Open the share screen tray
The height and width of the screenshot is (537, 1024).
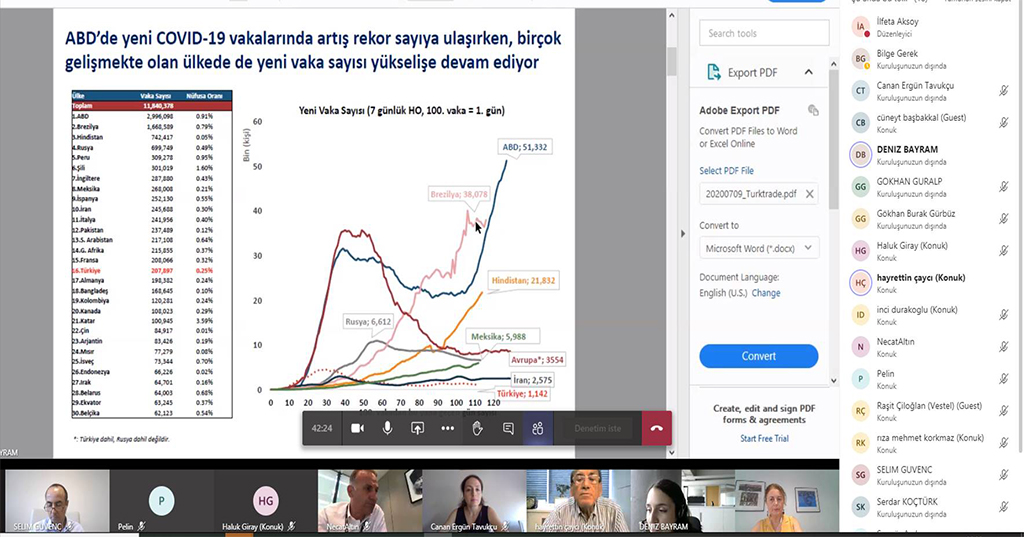tap(417, 429)
